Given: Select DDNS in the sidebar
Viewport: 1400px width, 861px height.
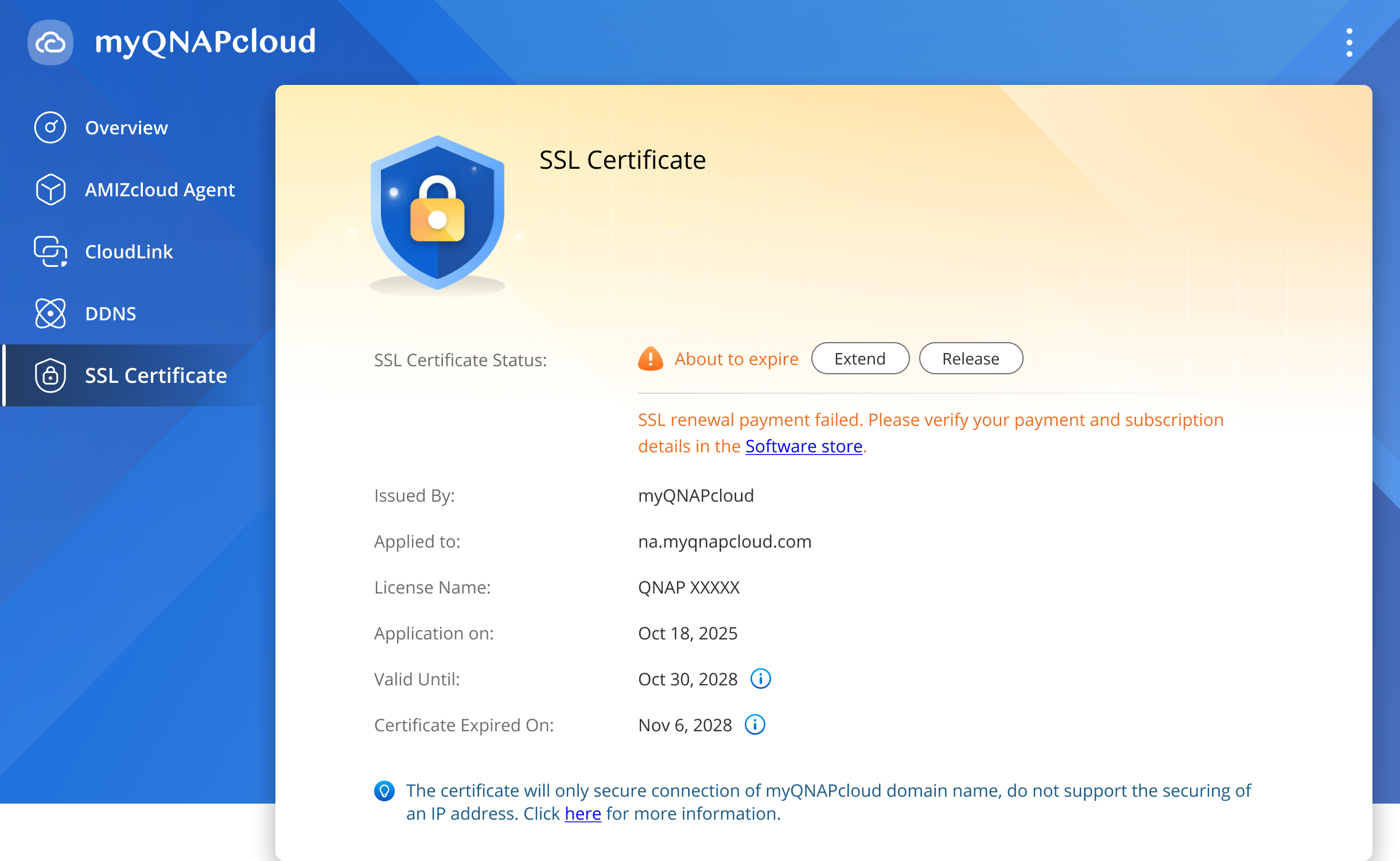Looking at the screenshot, I should [110, 313].
